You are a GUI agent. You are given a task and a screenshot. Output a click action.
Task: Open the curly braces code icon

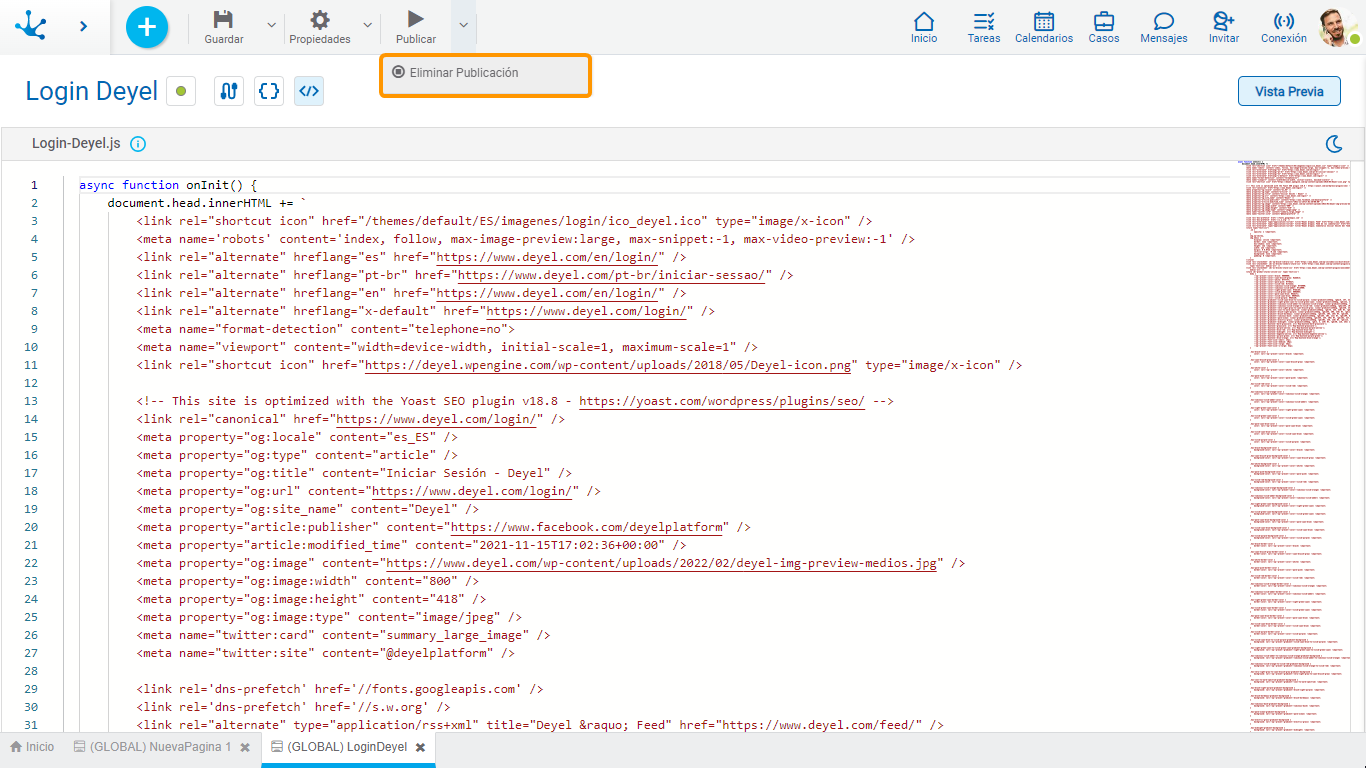click(269, 91)
